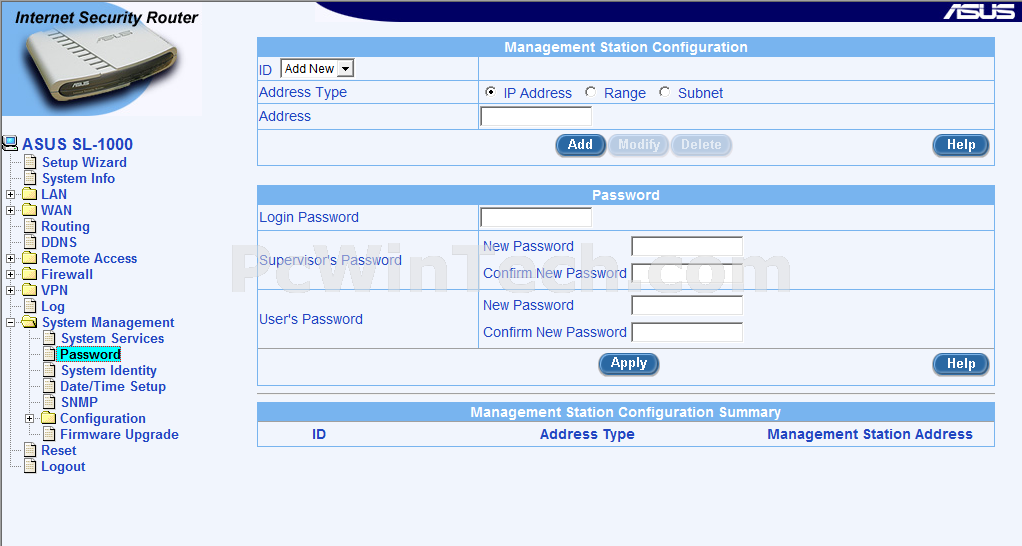The width and height of the screenshot is (1022, 546).
Task: Click the Date/Time Setup page icon
Action: coord(50,386)
